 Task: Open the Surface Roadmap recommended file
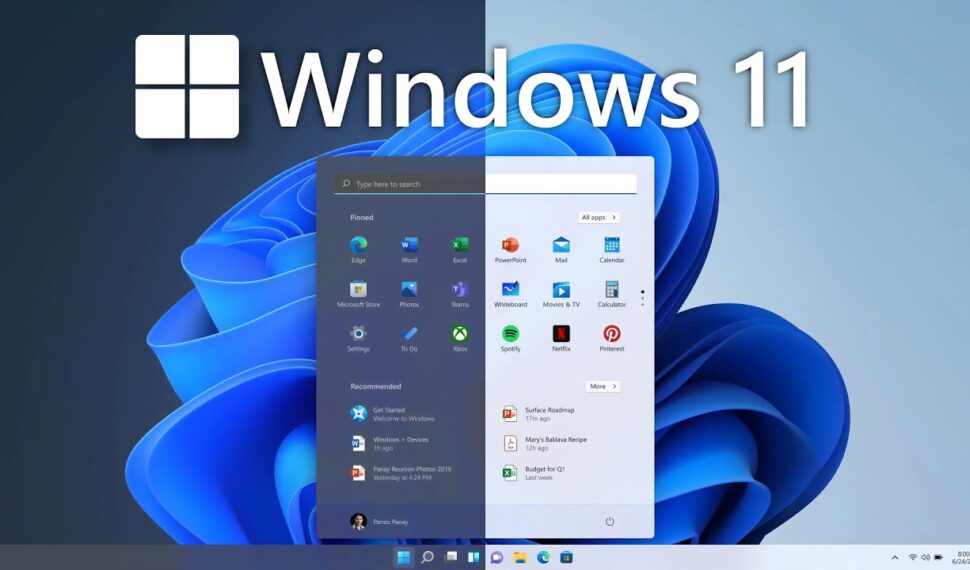coord(548,413)
